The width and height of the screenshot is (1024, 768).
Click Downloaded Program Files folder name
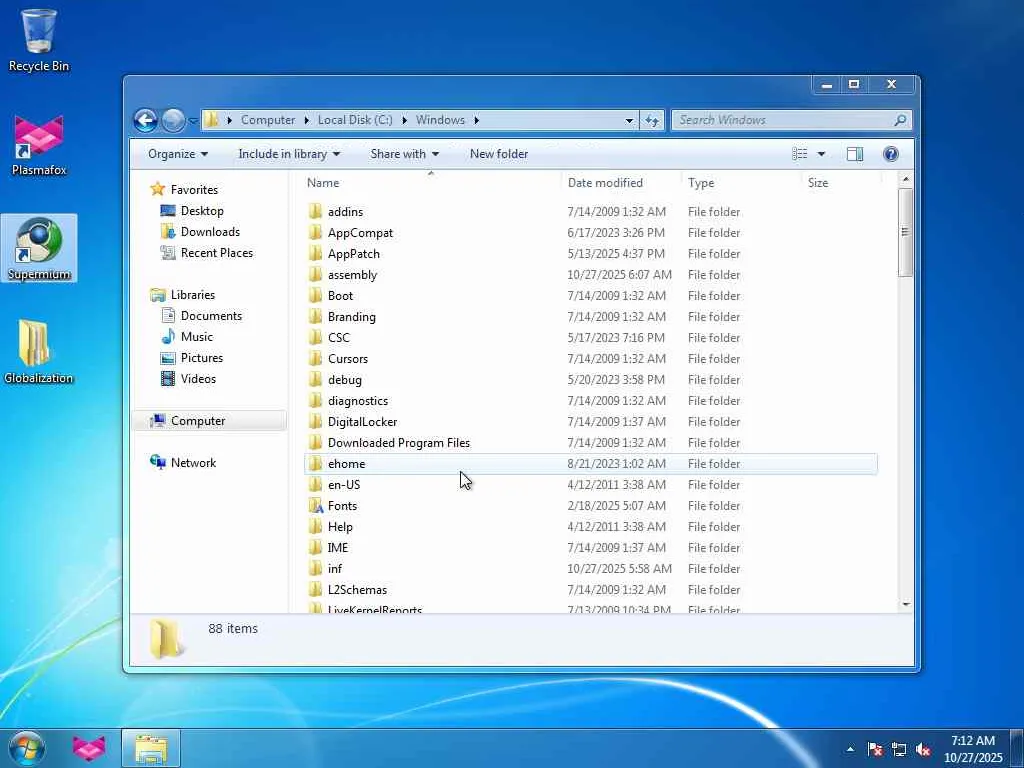[x=399, y=443]
